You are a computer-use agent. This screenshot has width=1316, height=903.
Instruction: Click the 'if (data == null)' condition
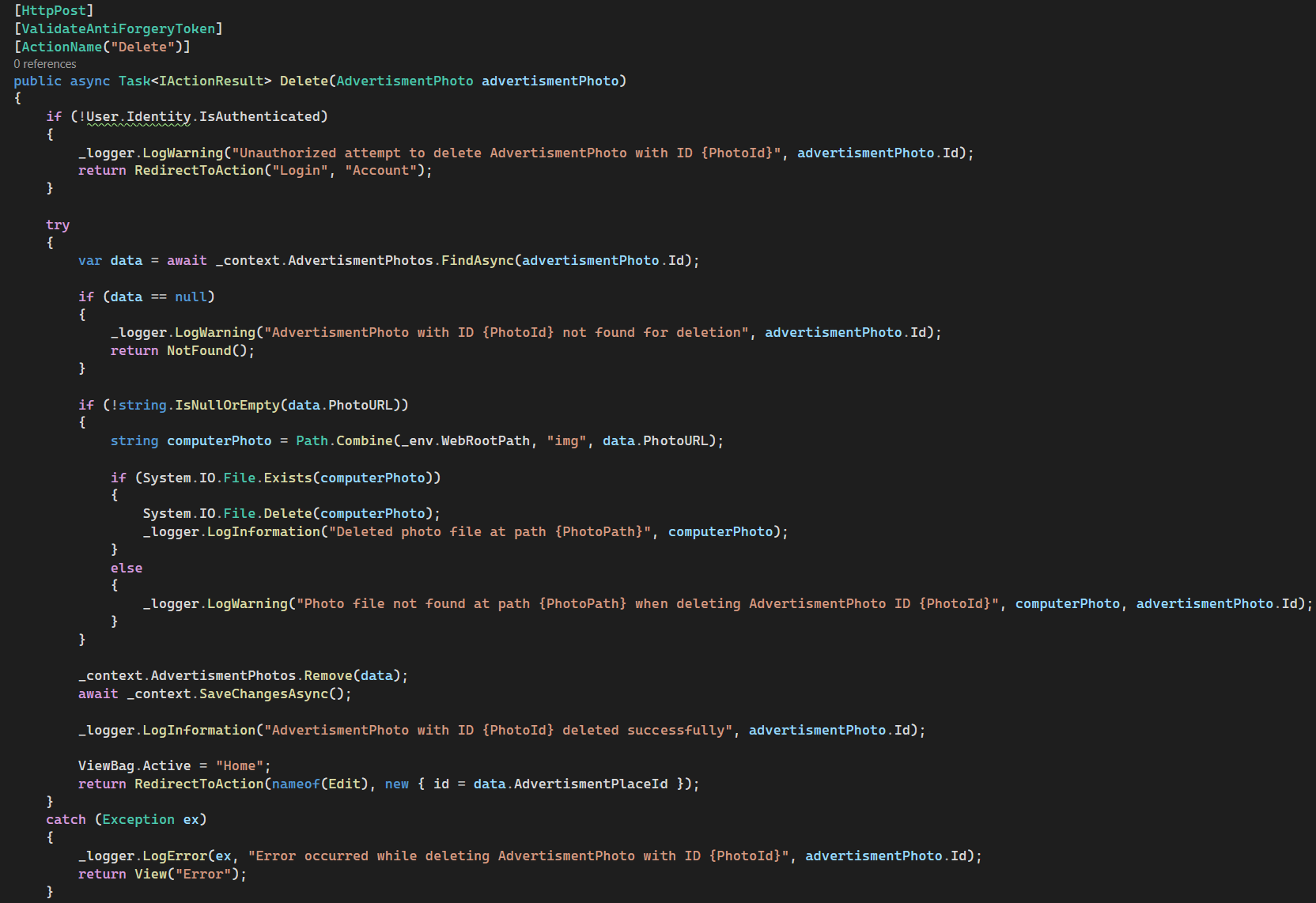[x=146, y=297]
